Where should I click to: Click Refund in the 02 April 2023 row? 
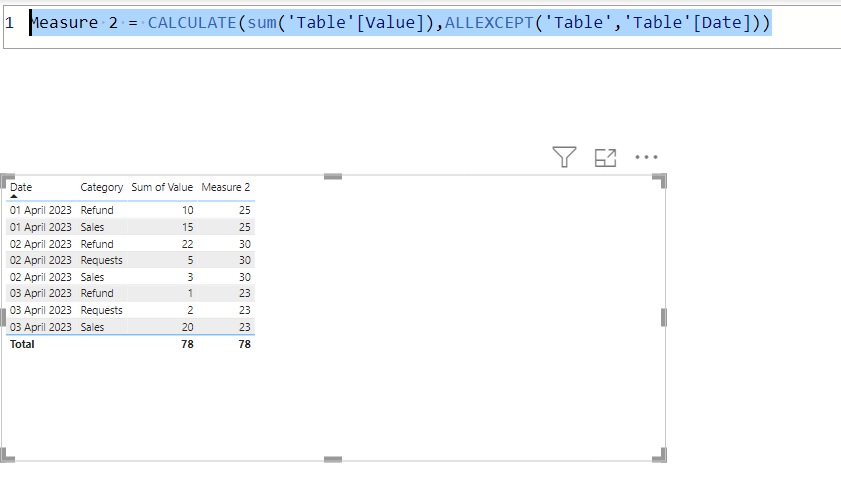point(97,244)
